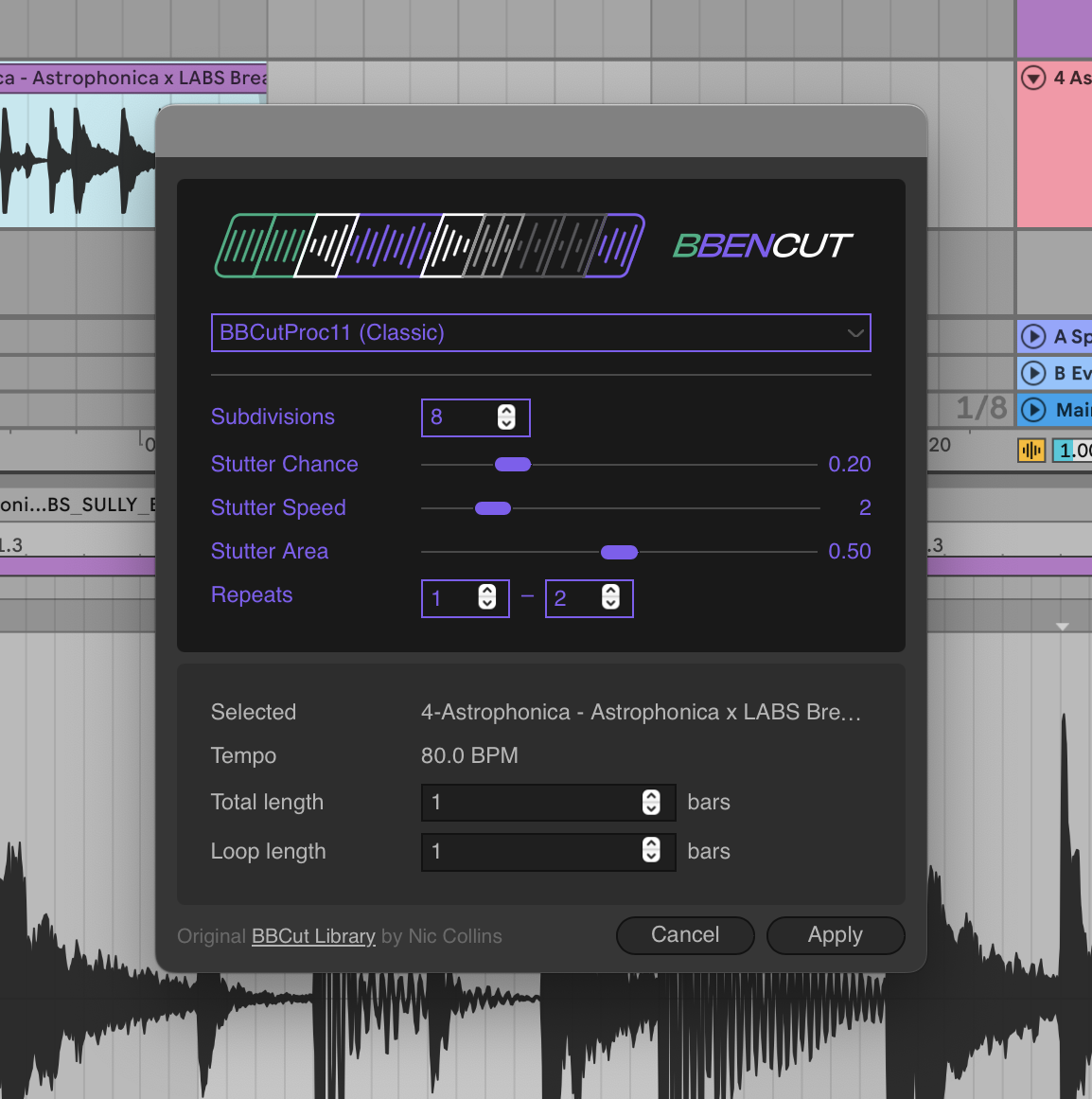Click the Stutter Chance value 0.20
Image resolution: width=1092 pixels, height=1099 pixels.
[850, 464]
